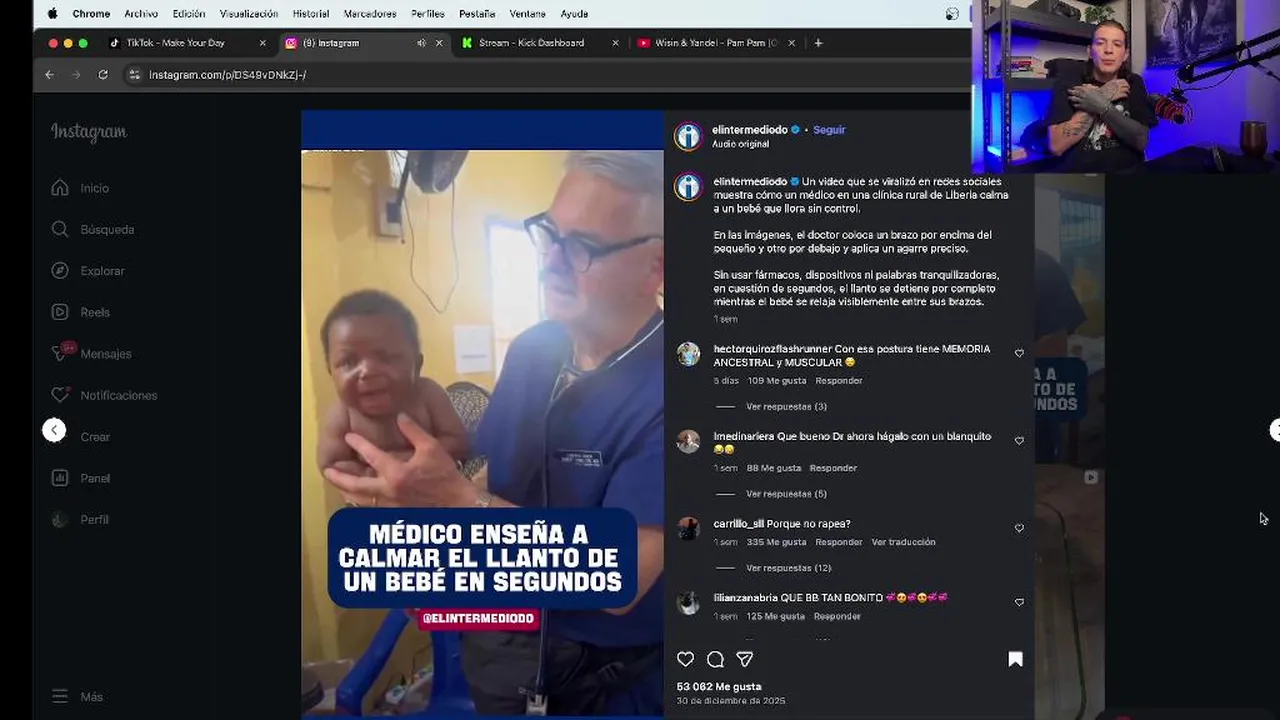Open the Edición menu
Image resolution: width=1280 pixels, height=720 pixels.
[189, 14]
